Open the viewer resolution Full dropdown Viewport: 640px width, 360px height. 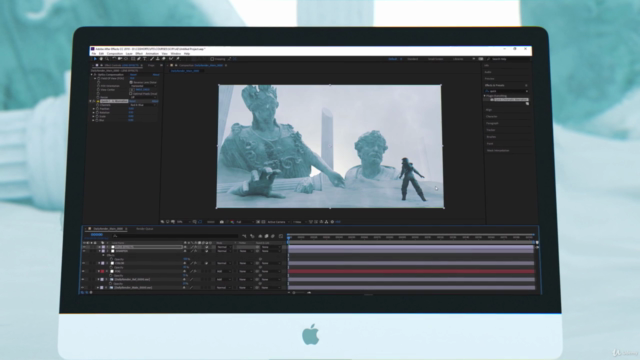click(244, 222)
